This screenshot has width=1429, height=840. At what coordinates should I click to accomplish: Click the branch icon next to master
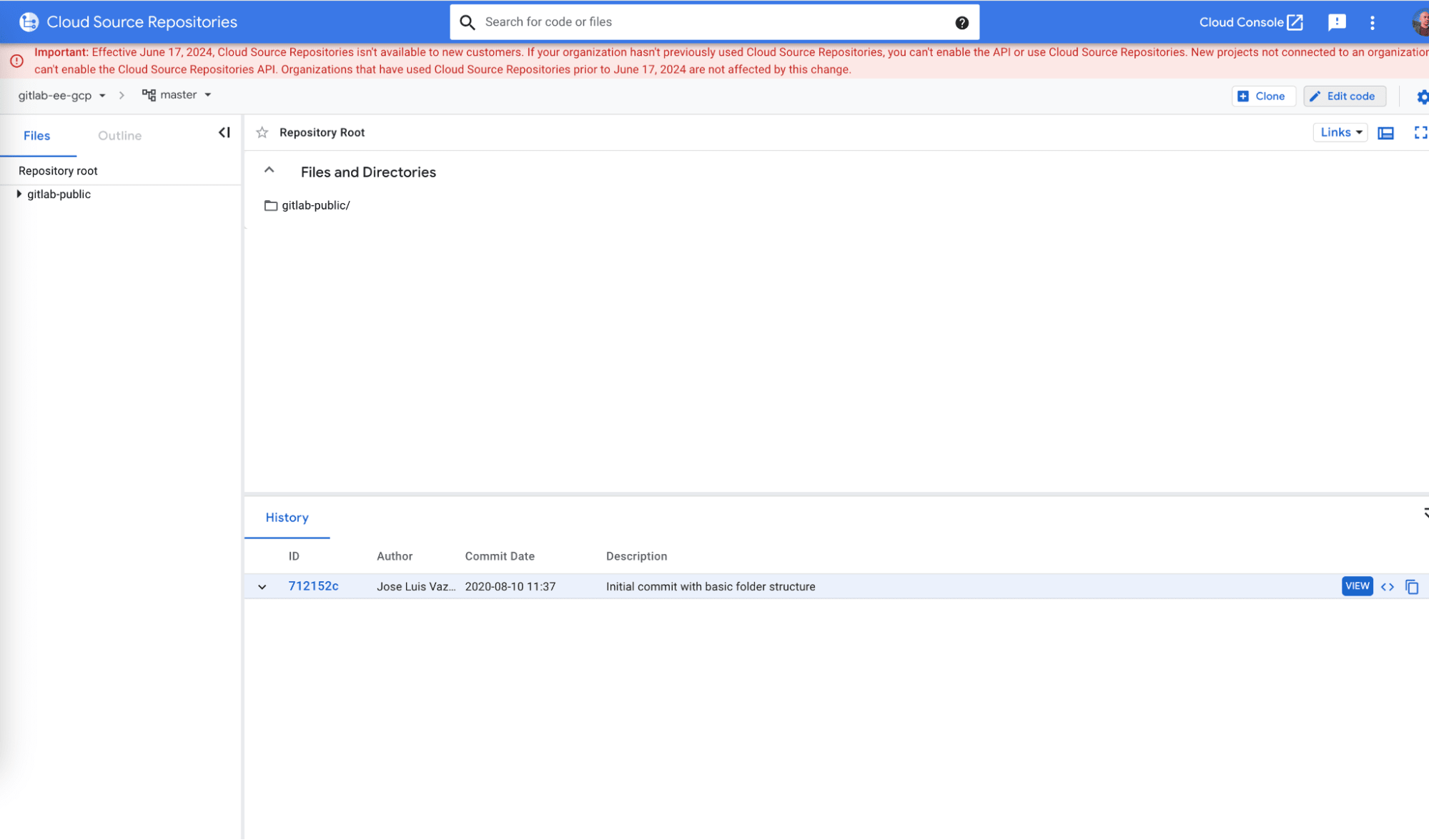(x=149, y=95)
